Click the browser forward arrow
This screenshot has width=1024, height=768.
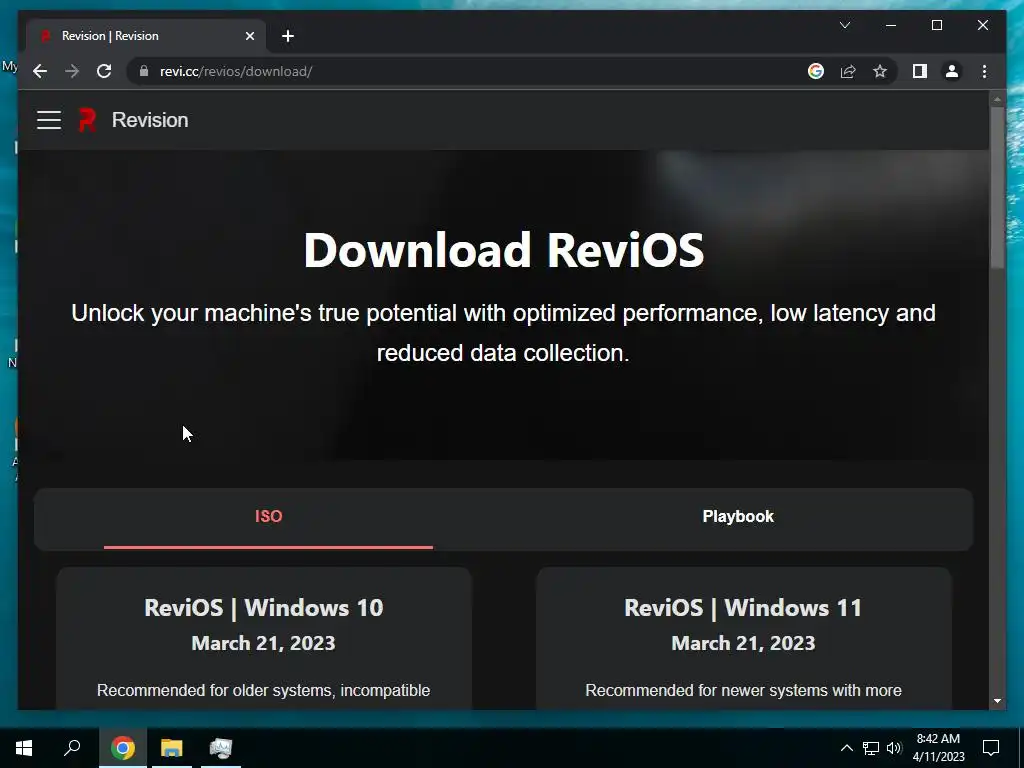click(72, 71)
